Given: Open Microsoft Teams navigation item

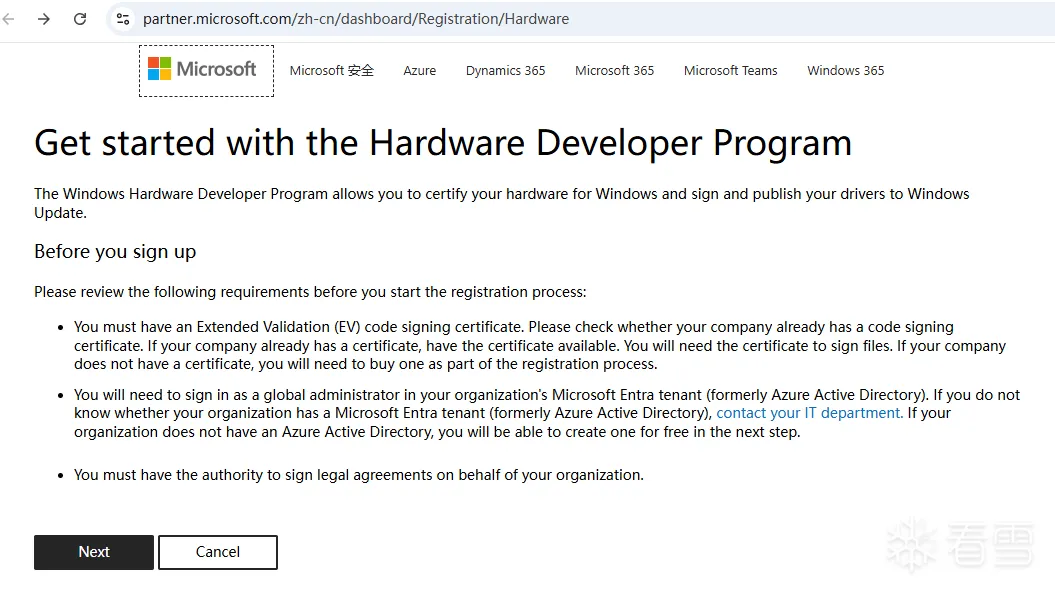Looking at the screenshot, I should (730, 71).
